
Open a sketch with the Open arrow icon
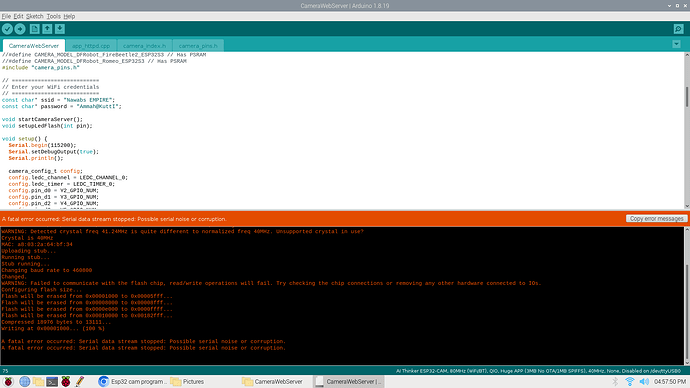pos(47,29)
